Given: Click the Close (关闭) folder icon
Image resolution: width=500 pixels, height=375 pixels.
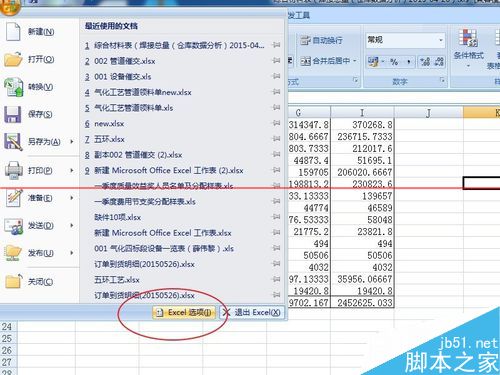Looking at the screenshot, I should click(x=14, y=282).
